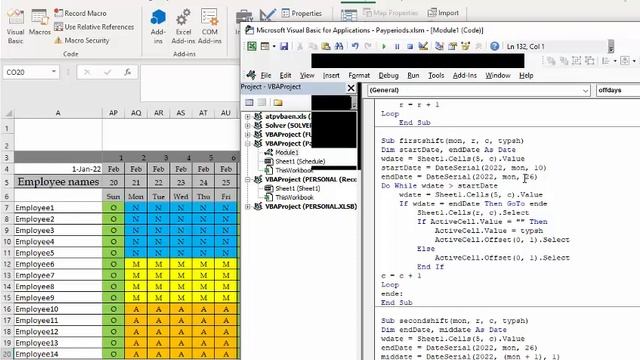This screenshot has height=360, width=640.
Task: Open the Debug menu in VBA editor
Action: pos(388,76)
